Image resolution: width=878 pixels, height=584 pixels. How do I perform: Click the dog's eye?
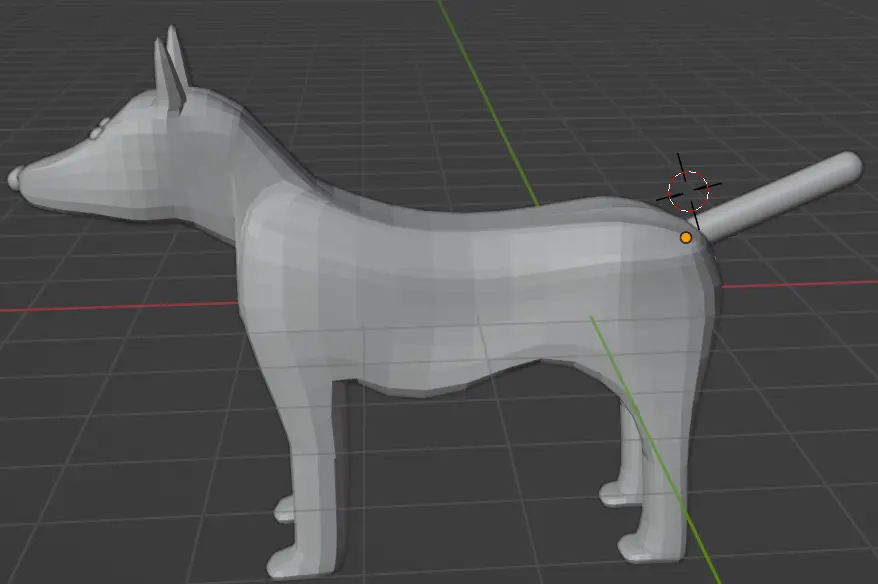tap(95, 130)
